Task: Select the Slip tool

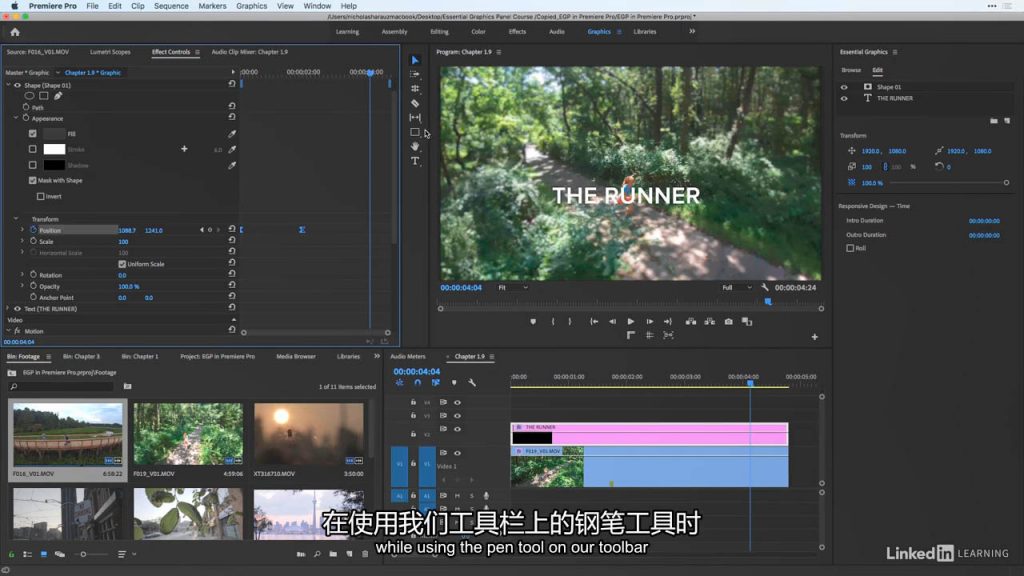Action: 415,118
